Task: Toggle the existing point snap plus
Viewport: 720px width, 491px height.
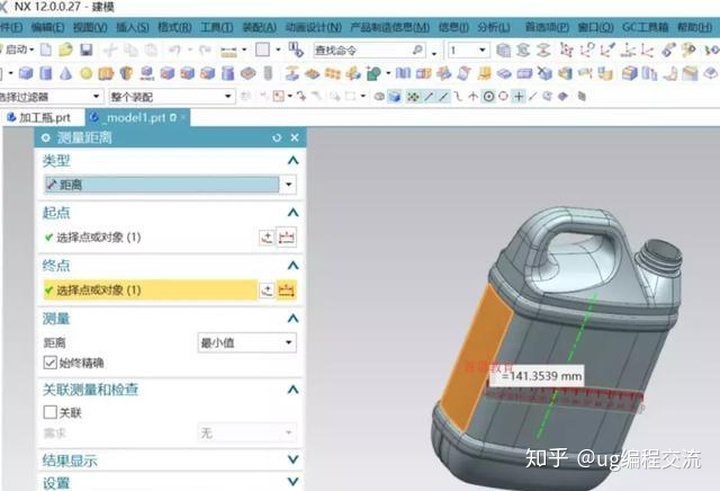Action: [519, 96]
